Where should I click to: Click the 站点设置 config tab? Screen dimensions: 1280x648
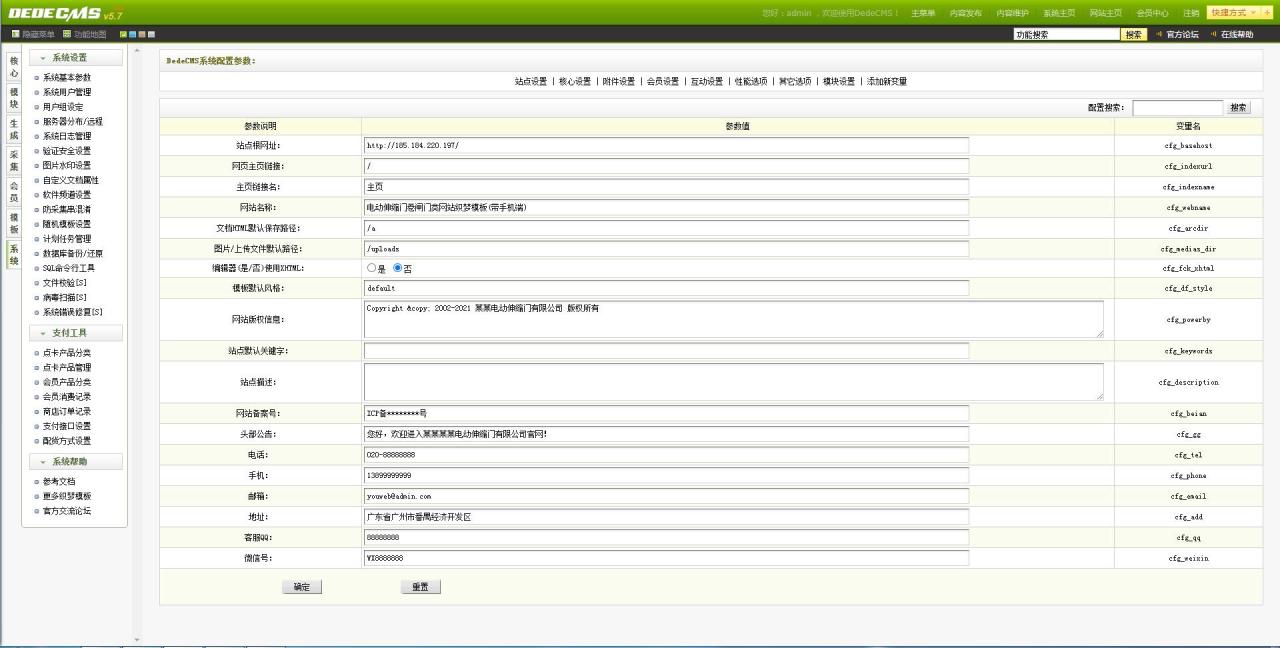pyautogui.click(x=531, y=81)
